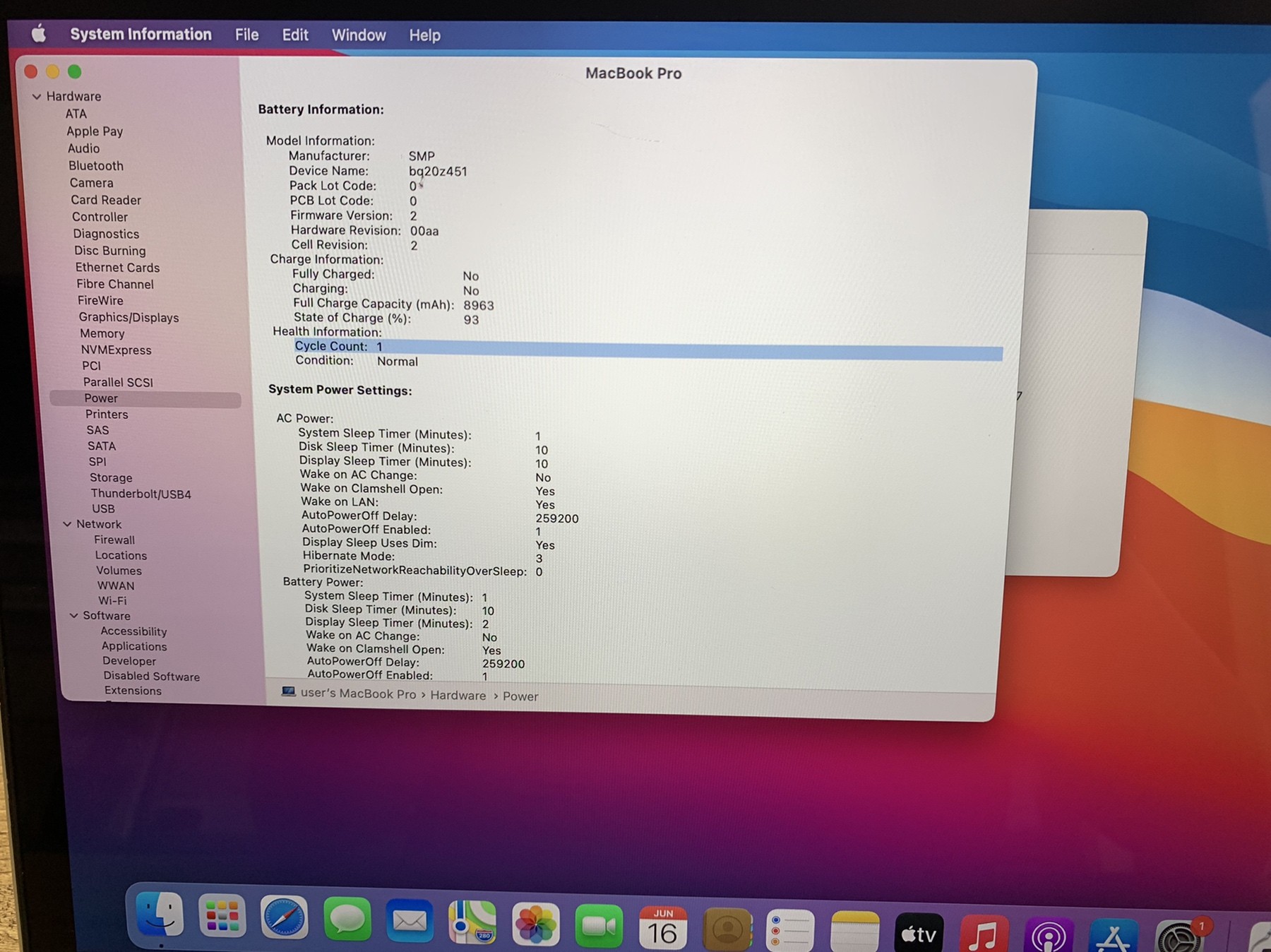Image resolution: width=1271 pixels, height=952 pixels.
Task: Open the File menu
Action: click(246, 35)
